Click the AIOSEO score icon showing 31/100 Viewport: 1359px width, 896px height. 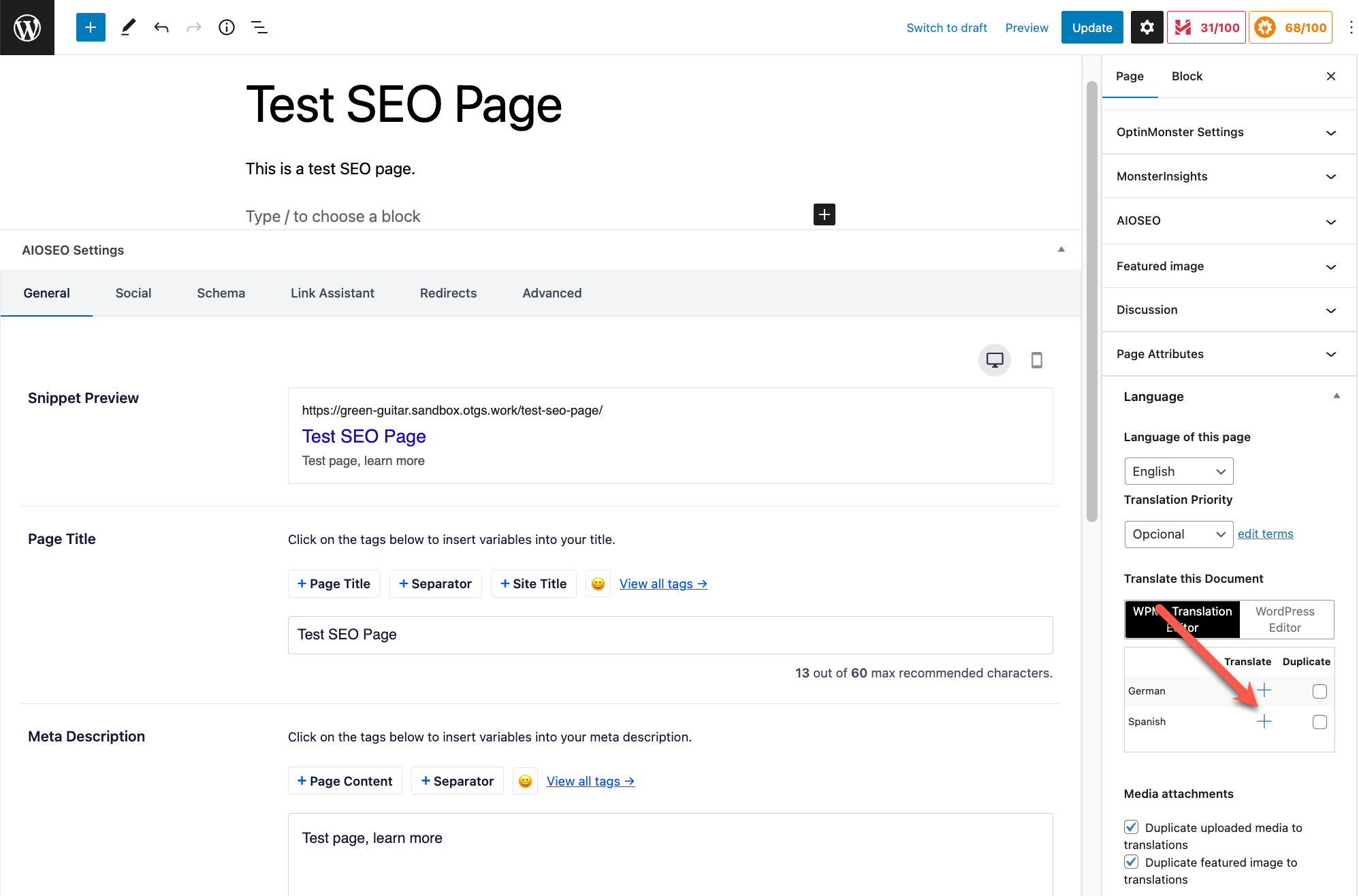pos(1207,27)
